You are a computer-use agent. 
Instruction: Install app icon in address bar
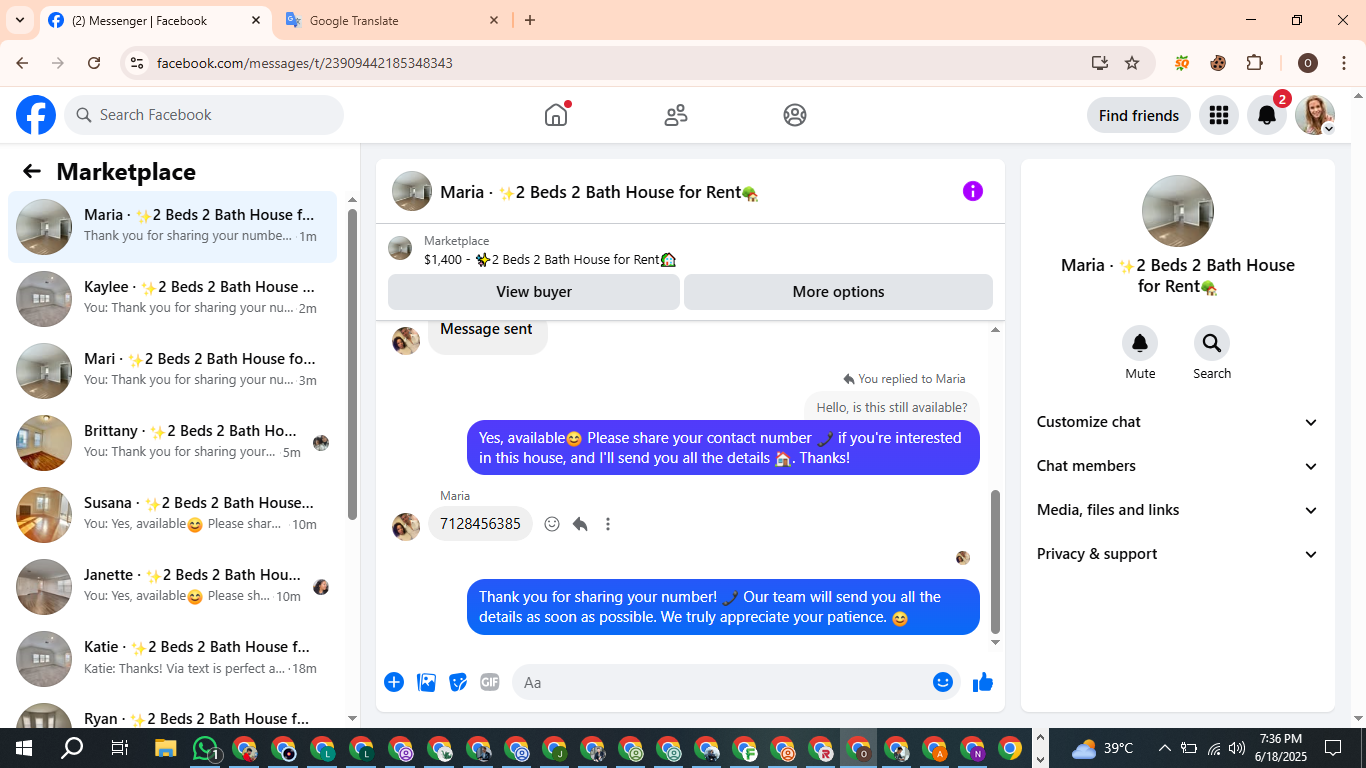click(x=1100, y=63)
